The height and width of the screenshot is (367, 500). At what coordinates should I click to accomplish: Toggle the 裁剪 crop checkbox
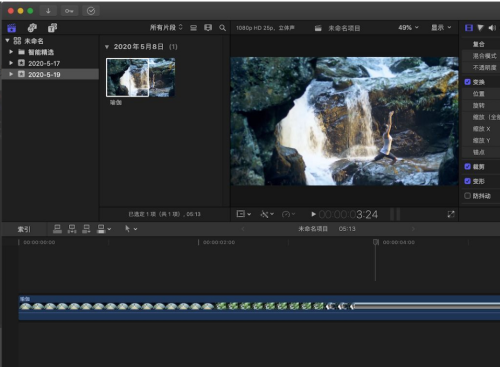coord(467,167)
